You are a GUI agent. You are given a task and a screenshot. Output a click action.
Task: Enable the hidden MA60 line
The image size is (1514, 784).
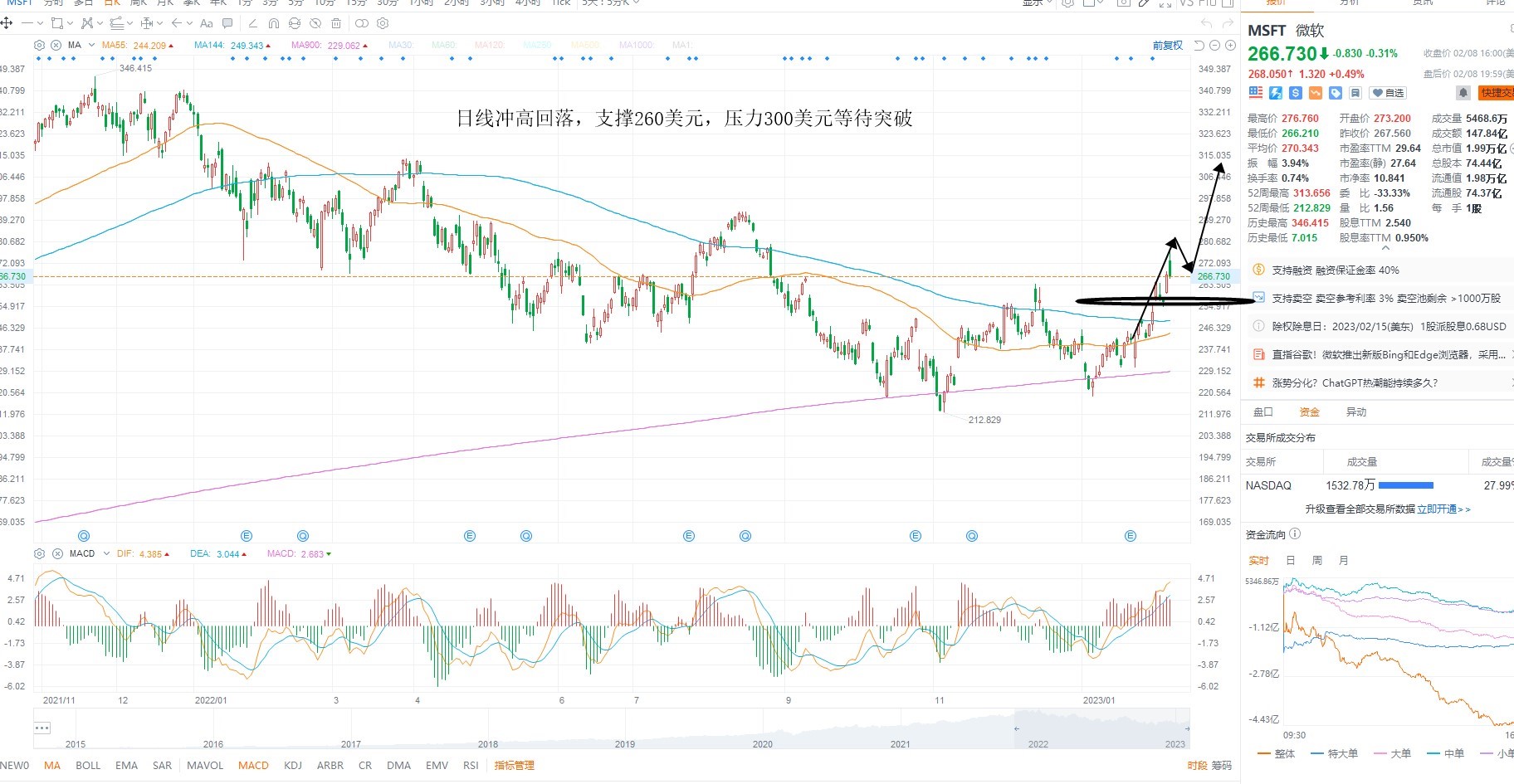(x=443, y=46)
